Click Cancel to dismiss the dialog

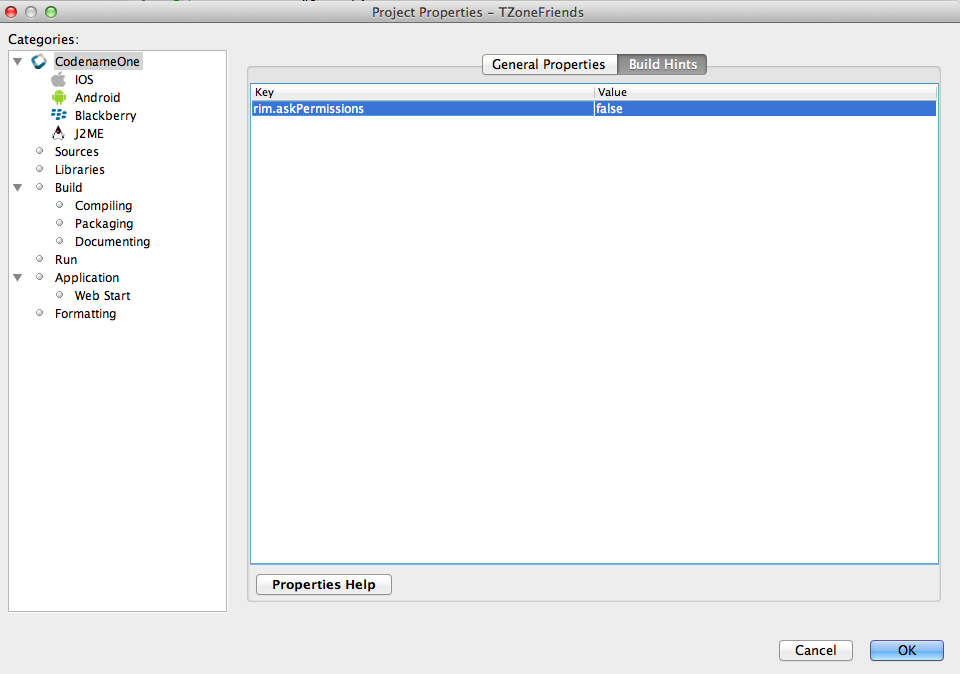[x=815, y=650]
